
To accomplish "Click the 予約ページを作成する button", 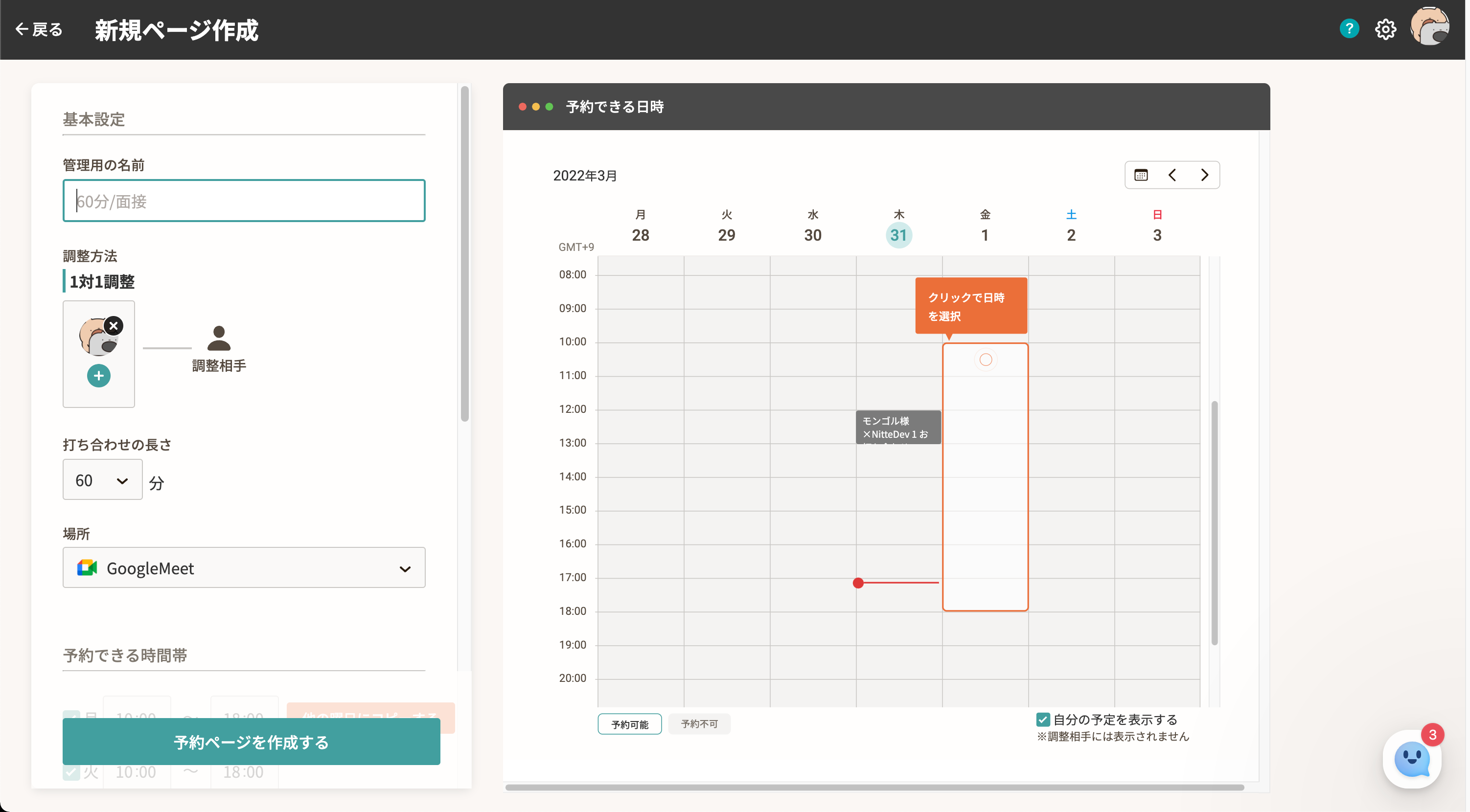I will 251,742.
